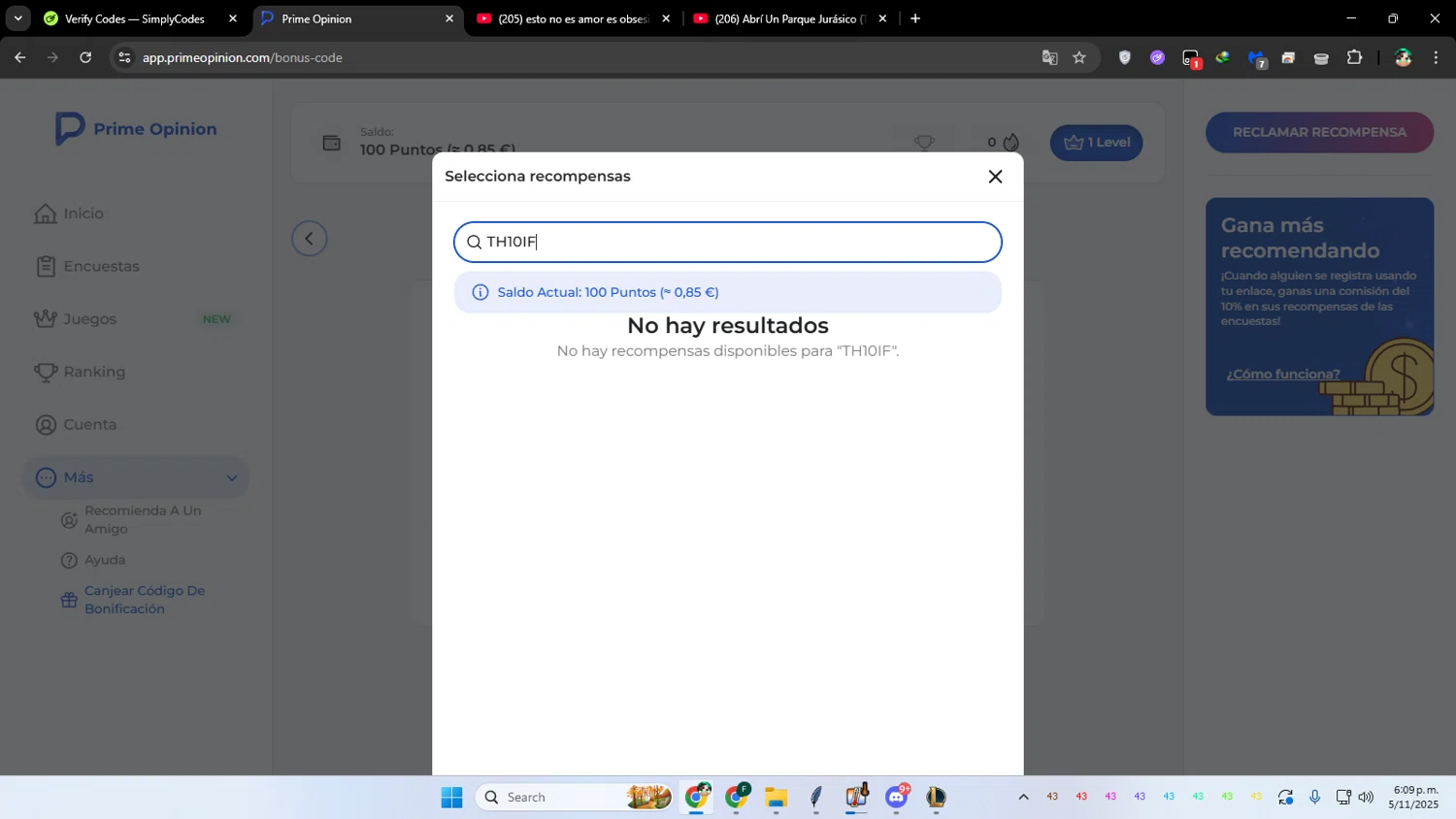Click the 1 Level button
The height and width of the screenshot is (819, 1456).
(1096, 143)
